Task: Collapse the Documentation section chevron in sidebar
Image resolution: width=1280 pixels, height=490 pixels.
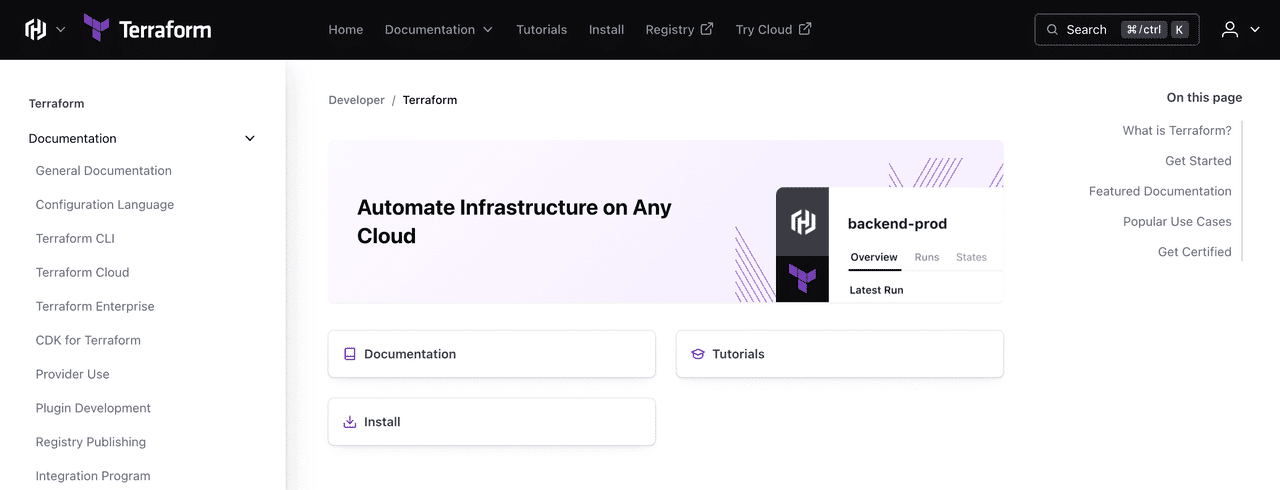Action: tap(250, 139)
